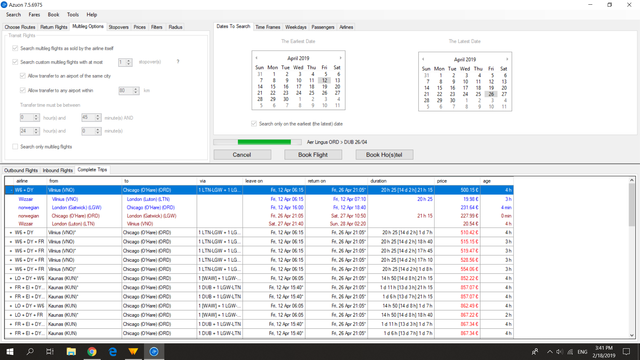640x360 pixels.
Task: Switch to the Prices tab
Action: (140, 27)
